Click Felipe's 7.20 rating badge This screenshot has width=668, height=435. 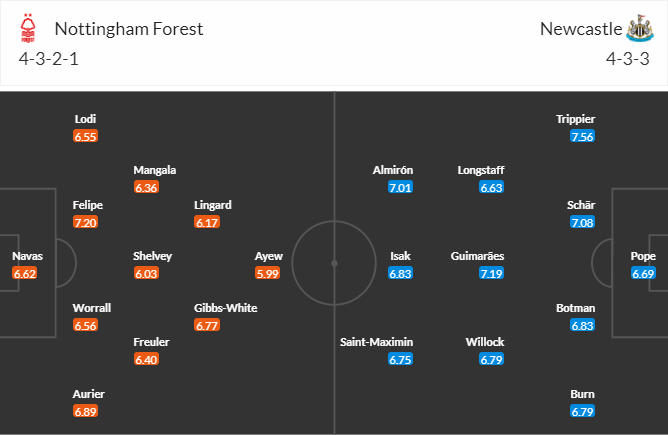(87, 222)
